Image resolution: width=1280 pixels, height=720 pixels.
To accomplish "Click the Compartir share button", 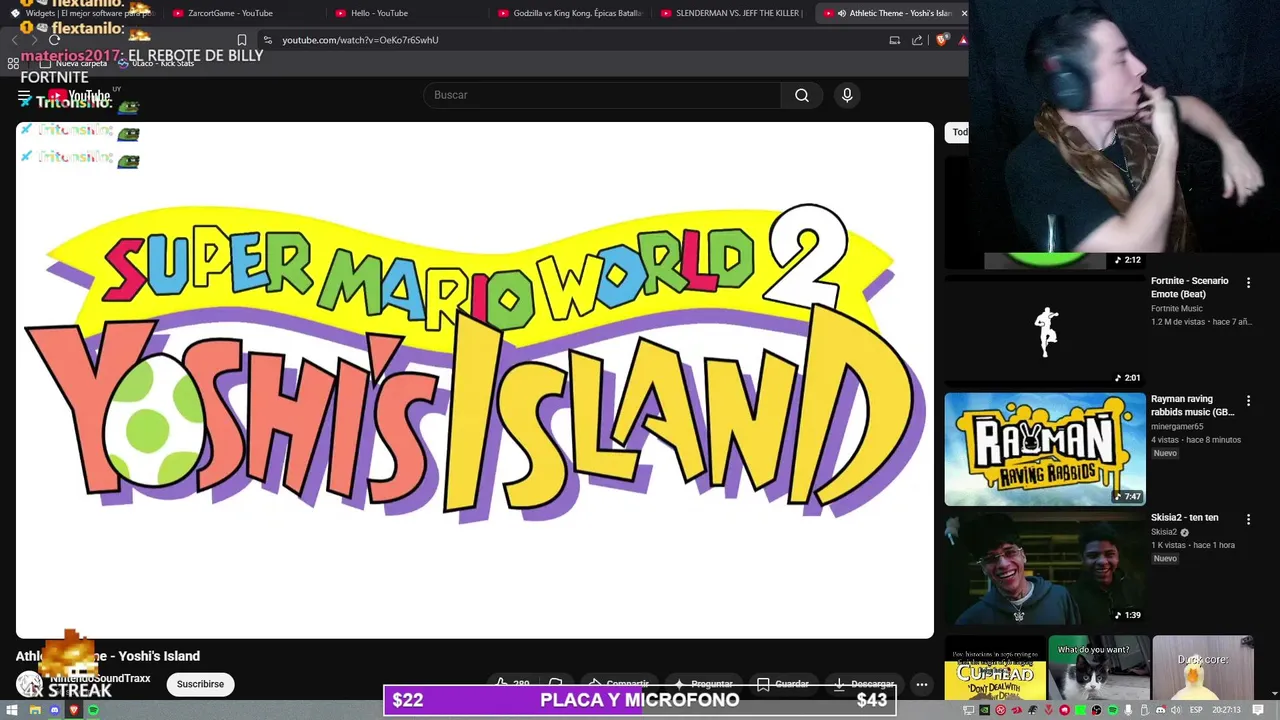I will (618, 684).
